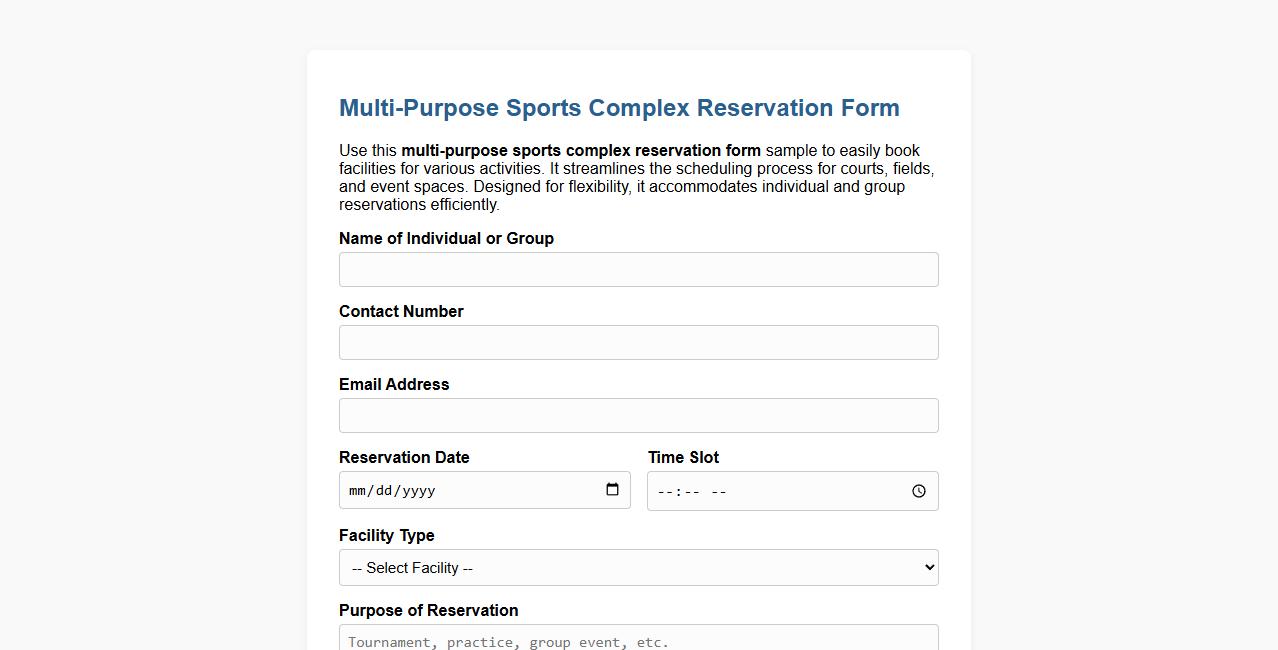
Task: Select the Contact Number input field
Action: [638, 342]
